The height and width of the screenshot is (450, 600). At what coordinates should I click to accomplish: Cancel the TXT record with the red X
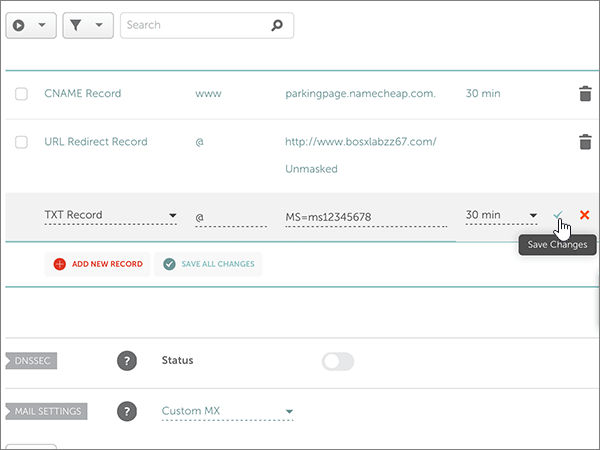click(584, 215)
